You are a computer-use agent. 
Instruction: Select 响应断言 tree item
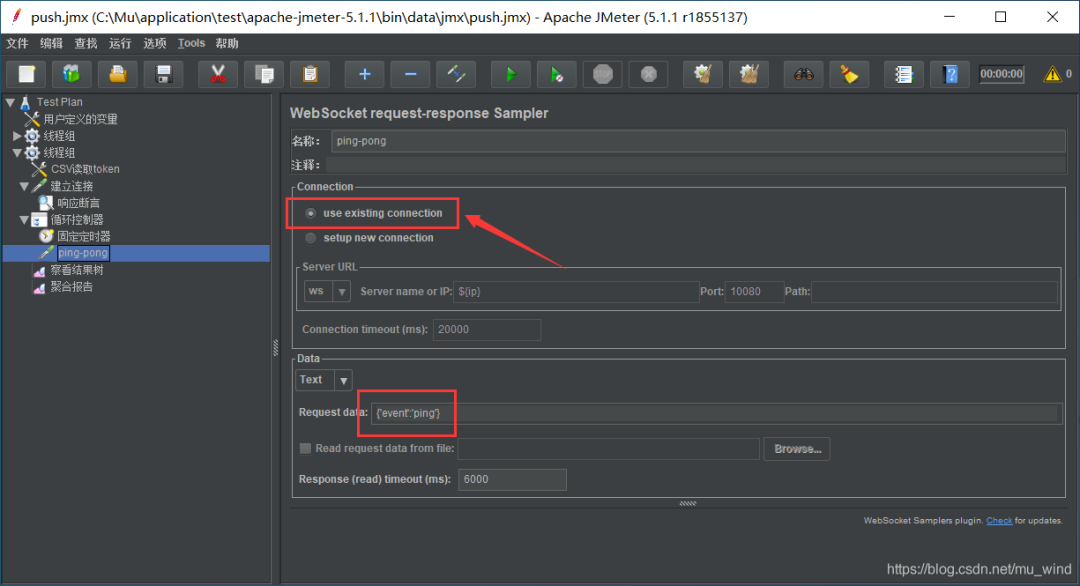click(x=79, y=203)
